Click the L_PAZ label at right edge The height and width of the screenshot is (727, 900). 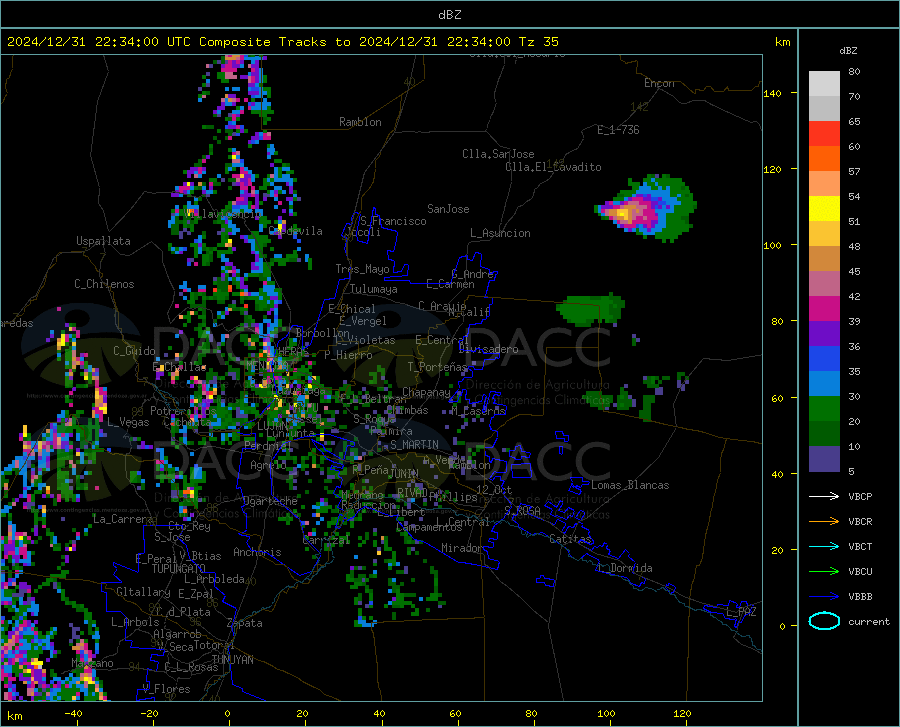pos(742,612)
